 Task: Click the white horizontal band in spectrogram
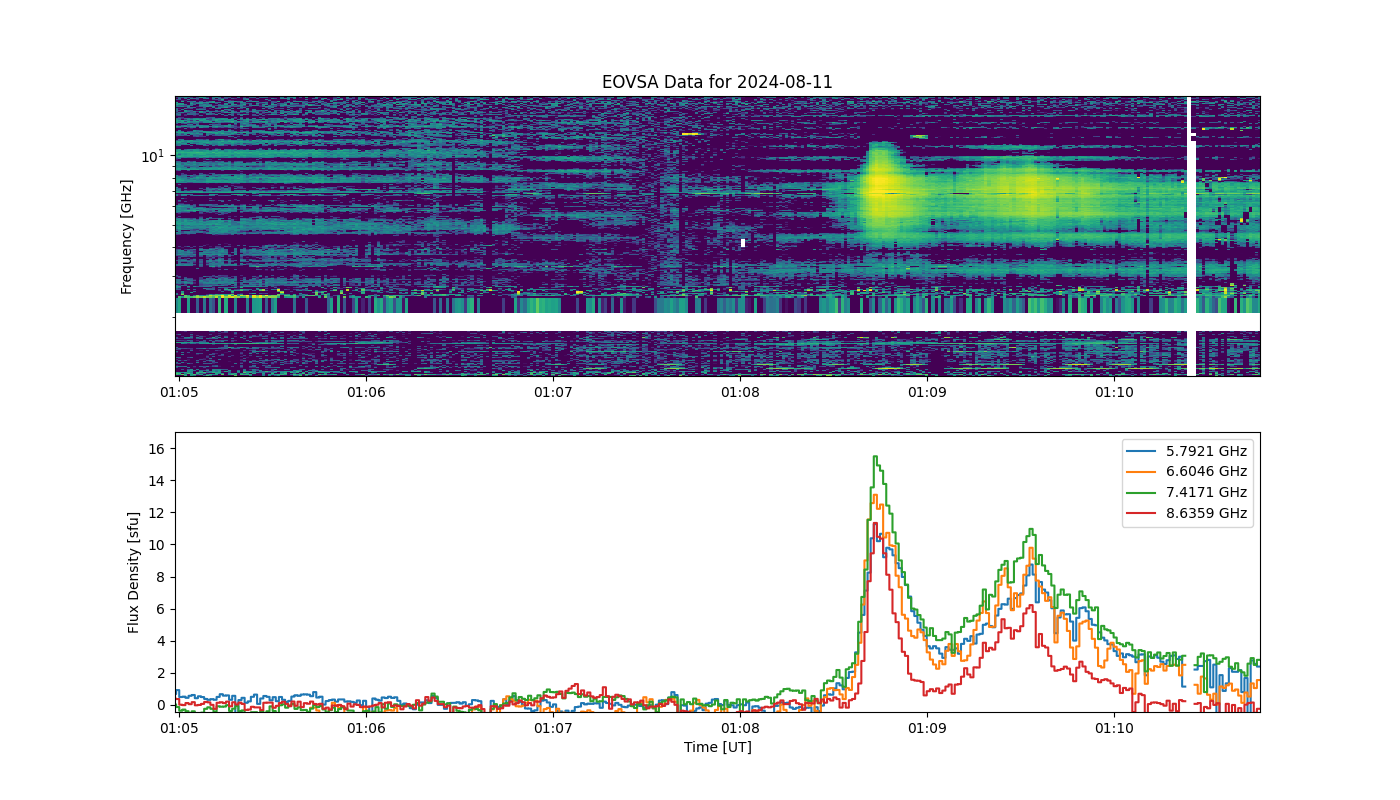717,322
